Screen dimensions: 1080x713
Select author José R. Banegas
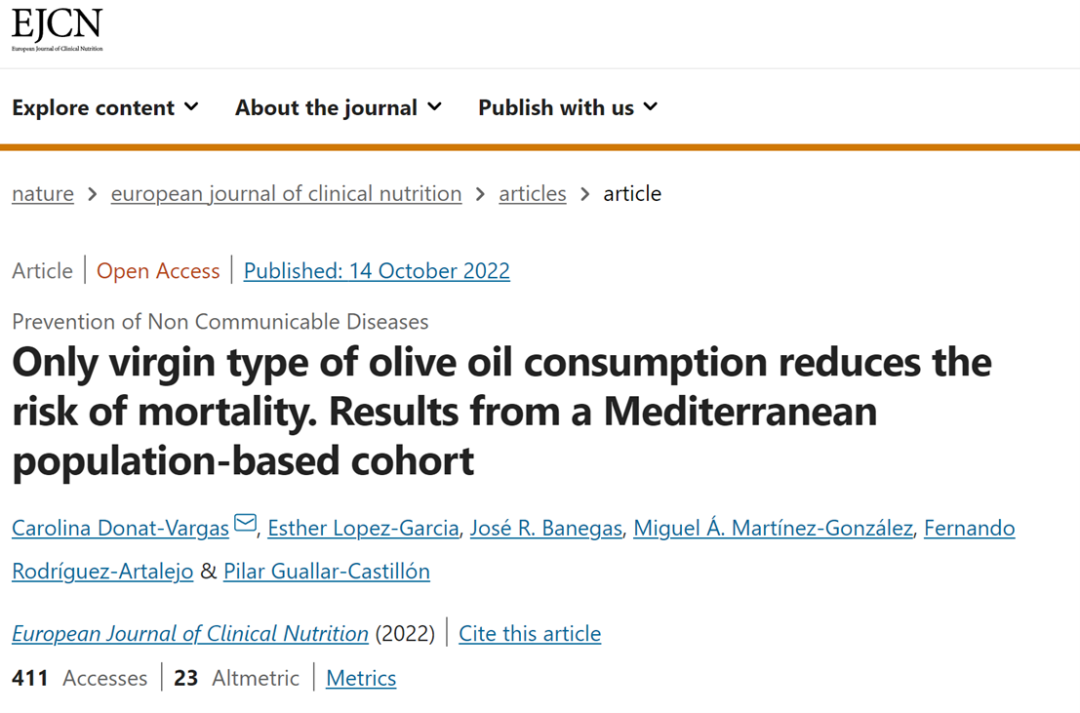pyautogui.click(x=546, y=528)
